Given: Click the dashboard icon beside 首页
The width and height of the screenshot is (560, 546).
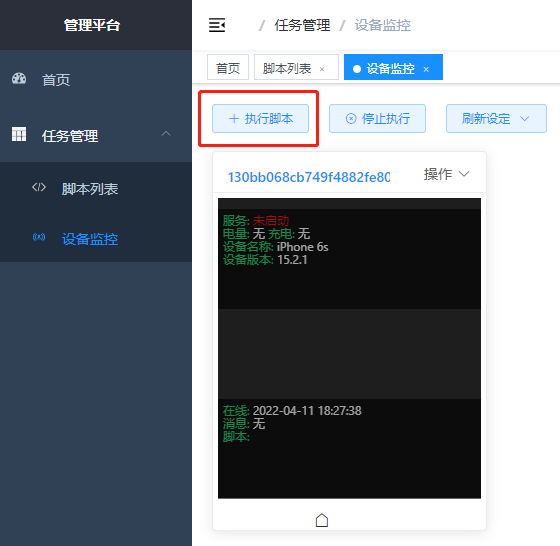Looking at the screenshot, I should [x=19, y=79].
